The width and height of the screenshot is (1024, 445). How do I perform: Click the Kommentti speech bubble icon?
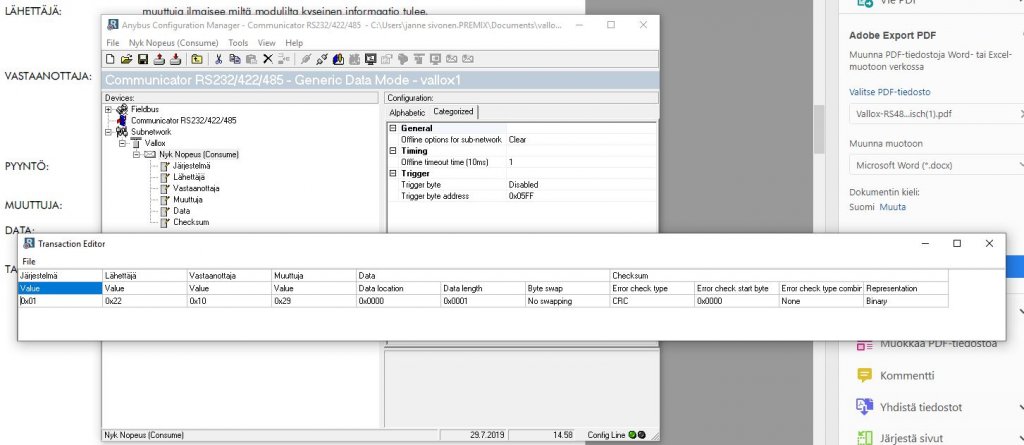click(x=865, y=376)
